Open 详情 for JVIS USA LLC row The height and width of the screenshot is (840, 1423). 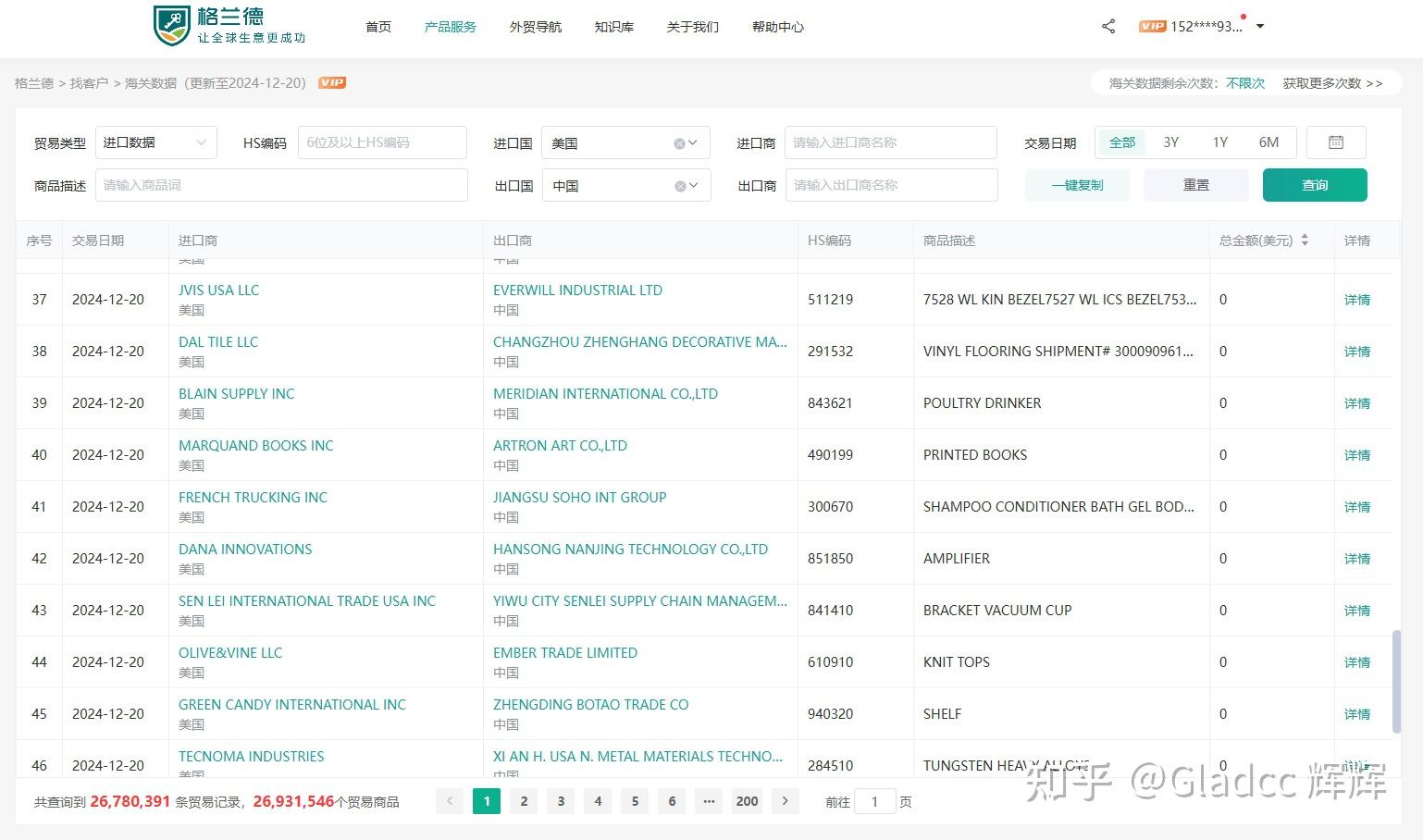tap(1357, 300)
